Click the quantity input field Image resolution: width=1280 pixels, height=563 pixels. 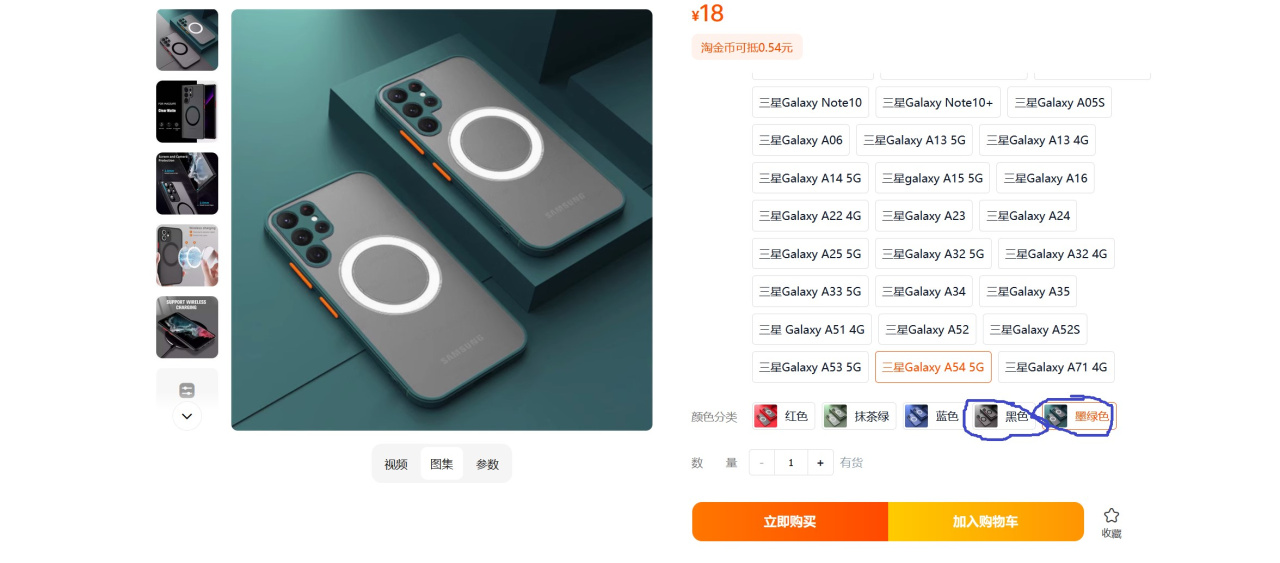click(x=791, y=462)
